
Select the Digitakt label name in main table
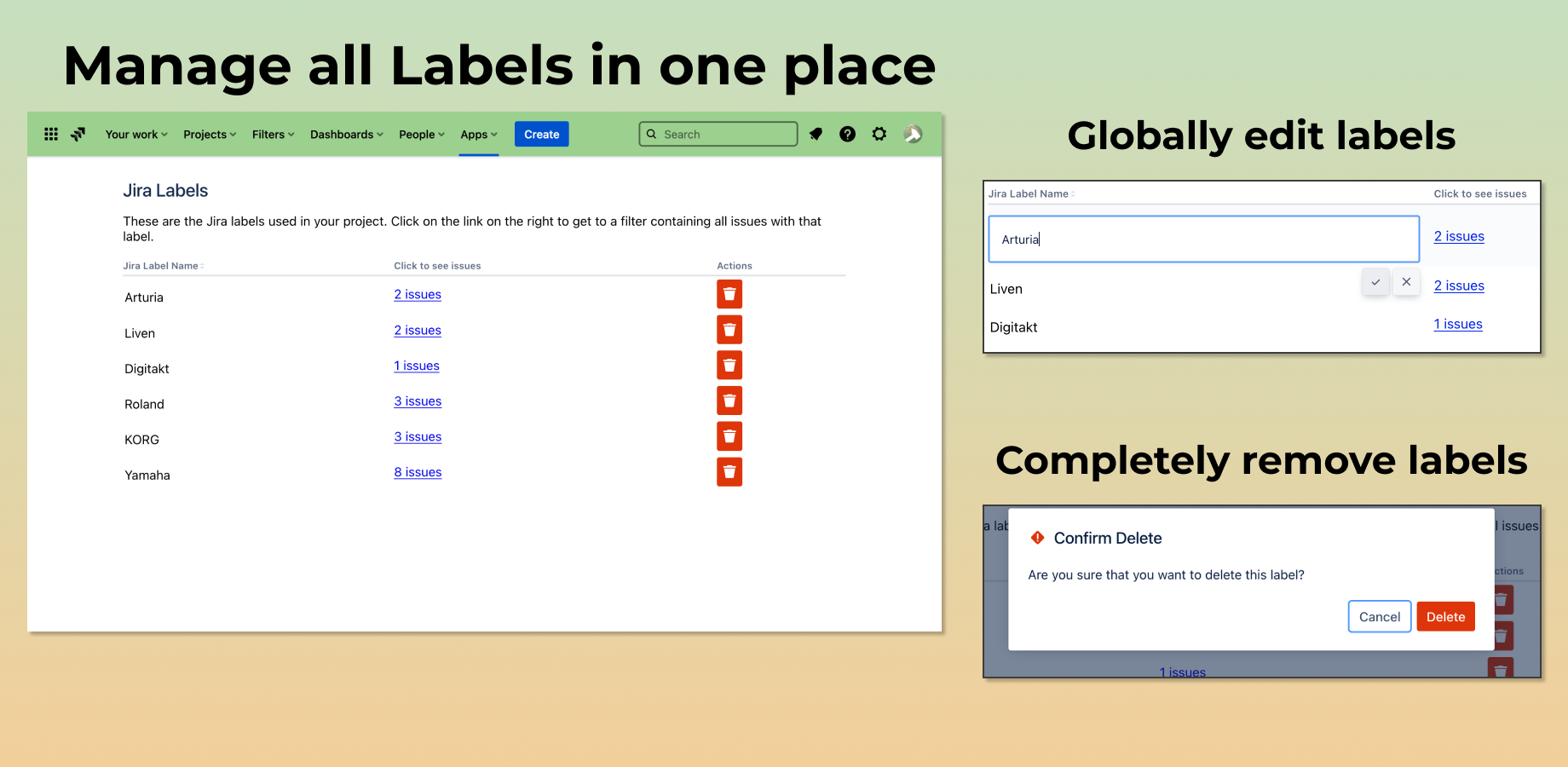tap(147, 369)
